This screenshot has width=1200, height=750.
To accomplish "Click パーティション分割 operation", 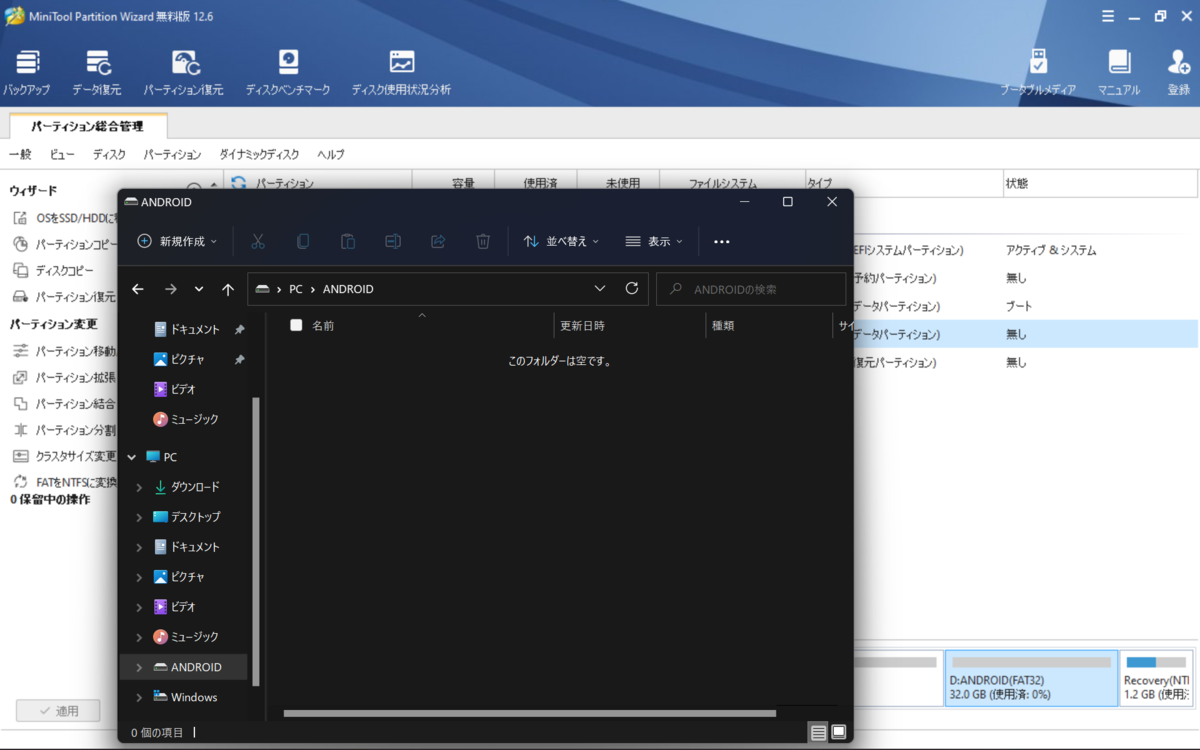I will point(64,430).
